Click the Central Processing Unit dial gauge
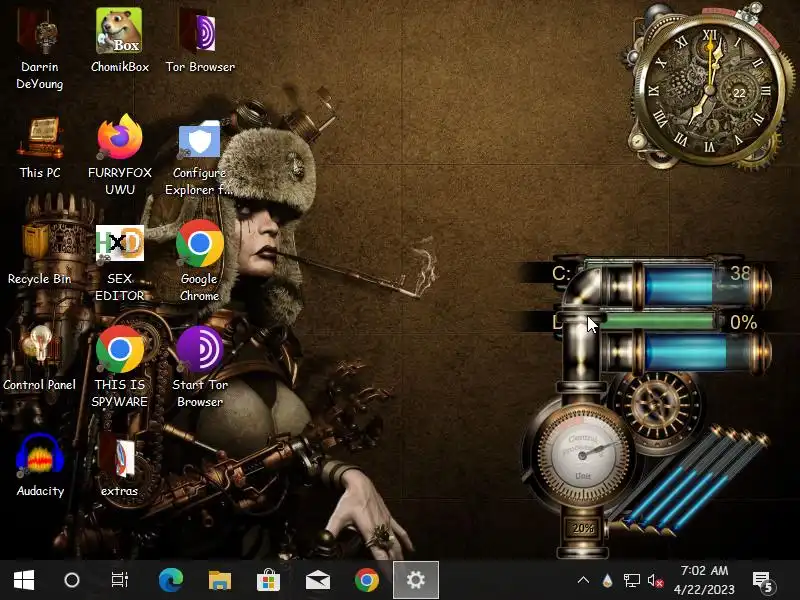 [582, 455]
